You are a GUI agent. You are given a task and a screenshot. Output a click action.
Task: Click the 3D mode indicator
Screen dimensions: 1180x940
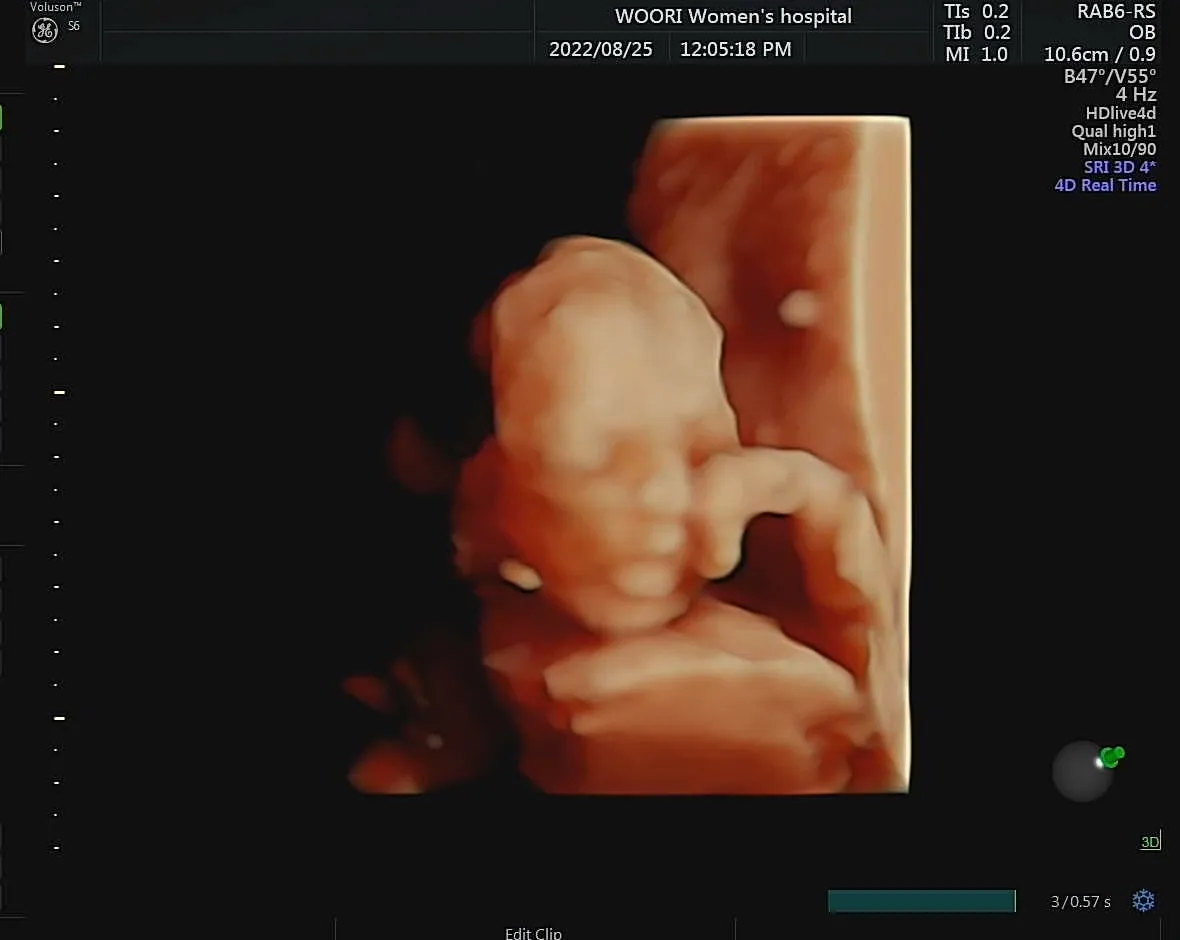(x=1150, y=841)
